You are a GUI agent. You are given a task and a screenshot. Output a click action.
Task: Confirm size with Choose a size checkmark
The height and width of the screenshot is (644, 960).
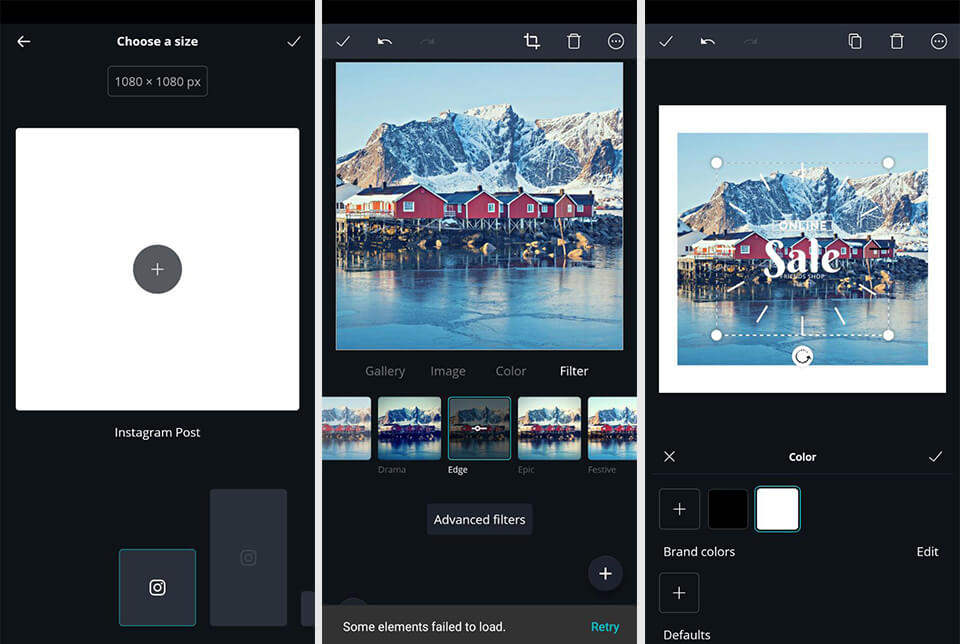click(x=294, y=42)
